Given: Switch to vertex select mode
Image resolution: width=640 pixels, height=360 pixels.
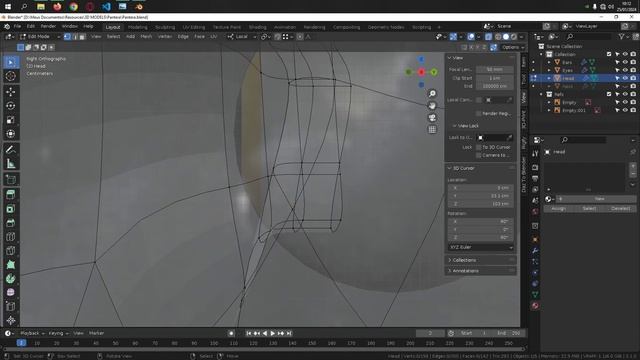Looking at the screenshot, I should [x=67, y=37].
